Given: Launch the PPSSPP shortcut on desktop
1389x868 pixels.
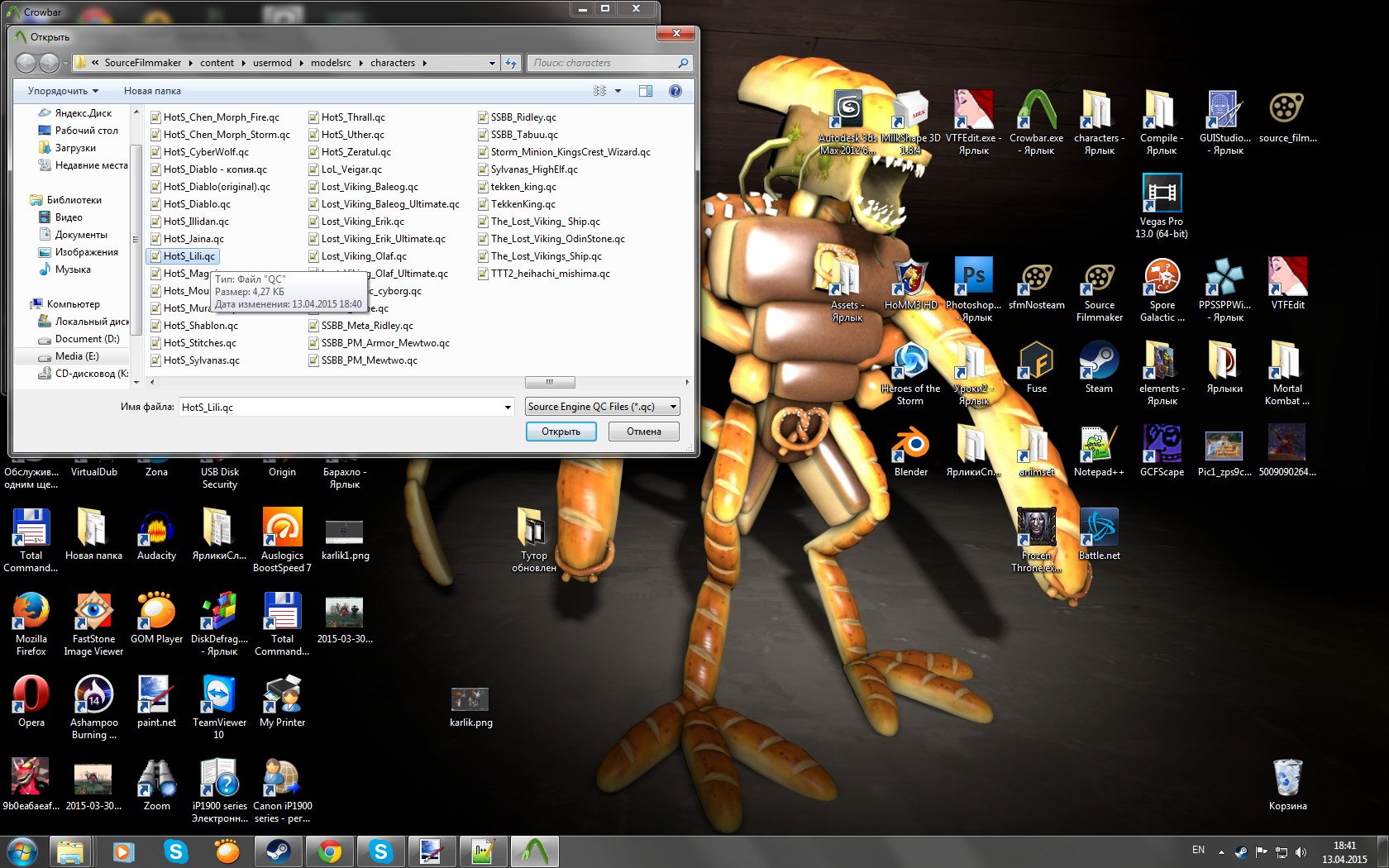Looking at the screenshot, I should pos(1224,289).
